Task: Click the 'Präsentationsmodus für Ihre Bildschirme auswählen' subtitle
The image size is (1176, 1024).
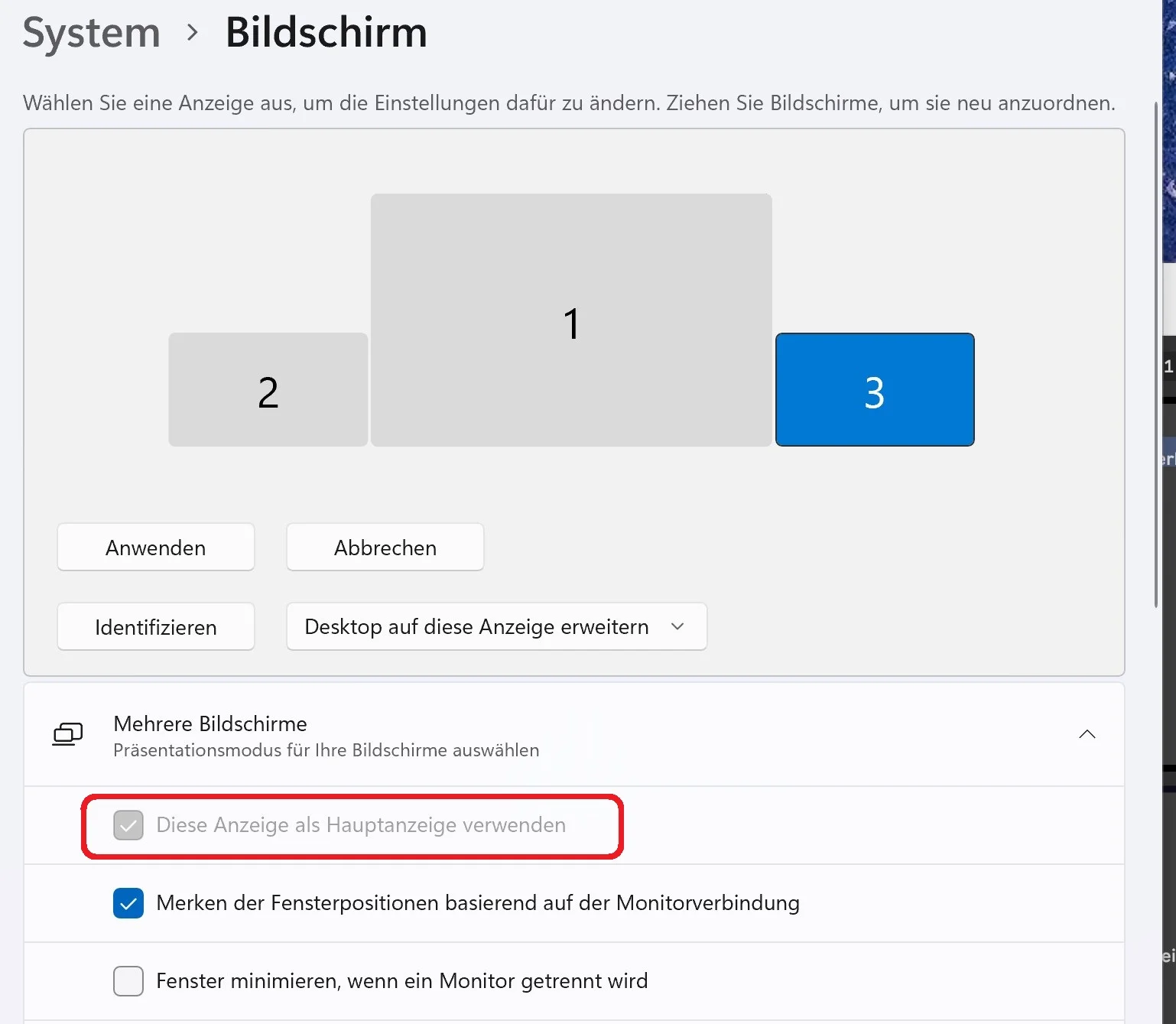Action: pyautogui.click(x=326, y=750)
